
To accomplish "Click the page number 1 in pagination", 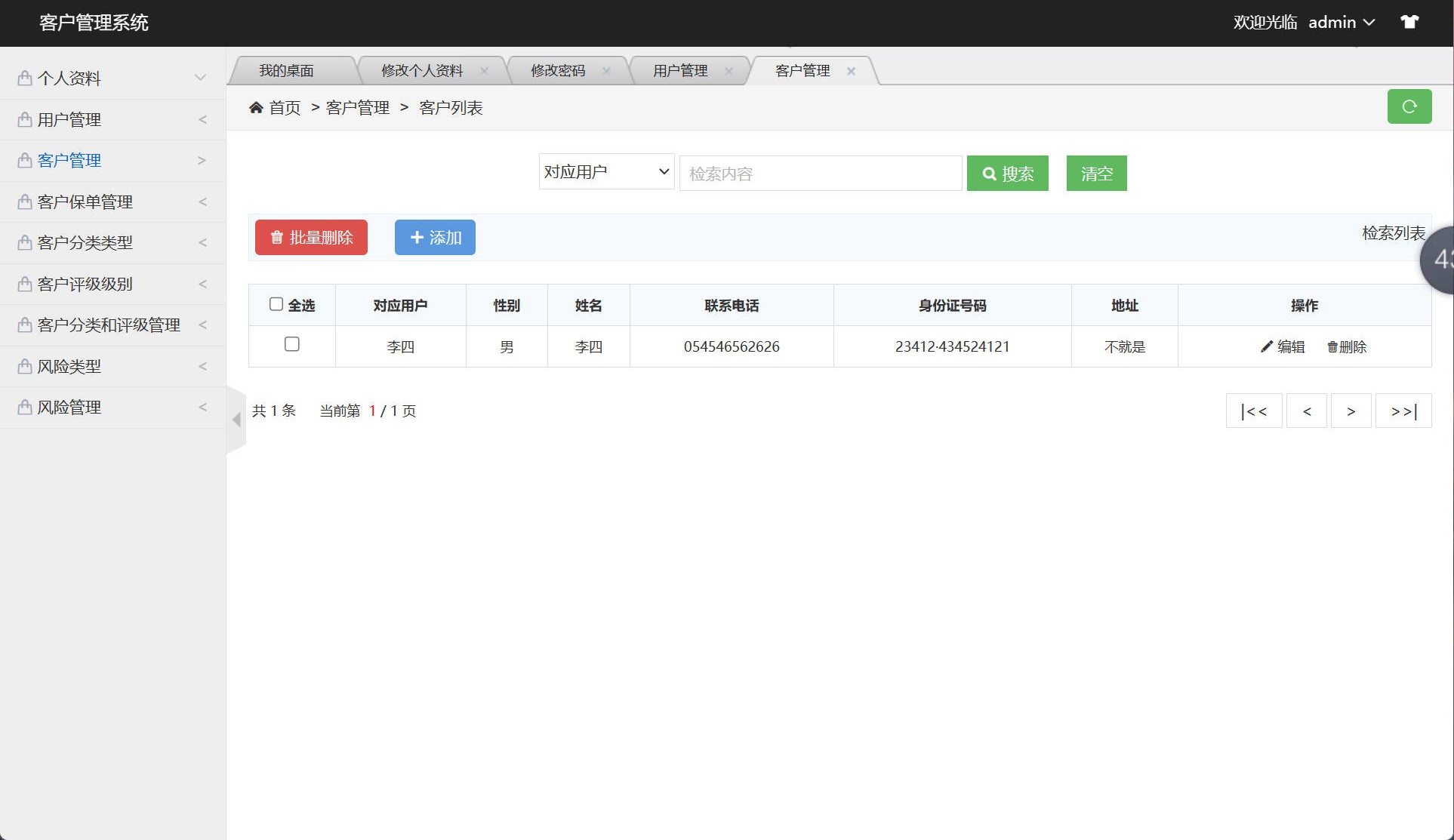I will [374, 411].
